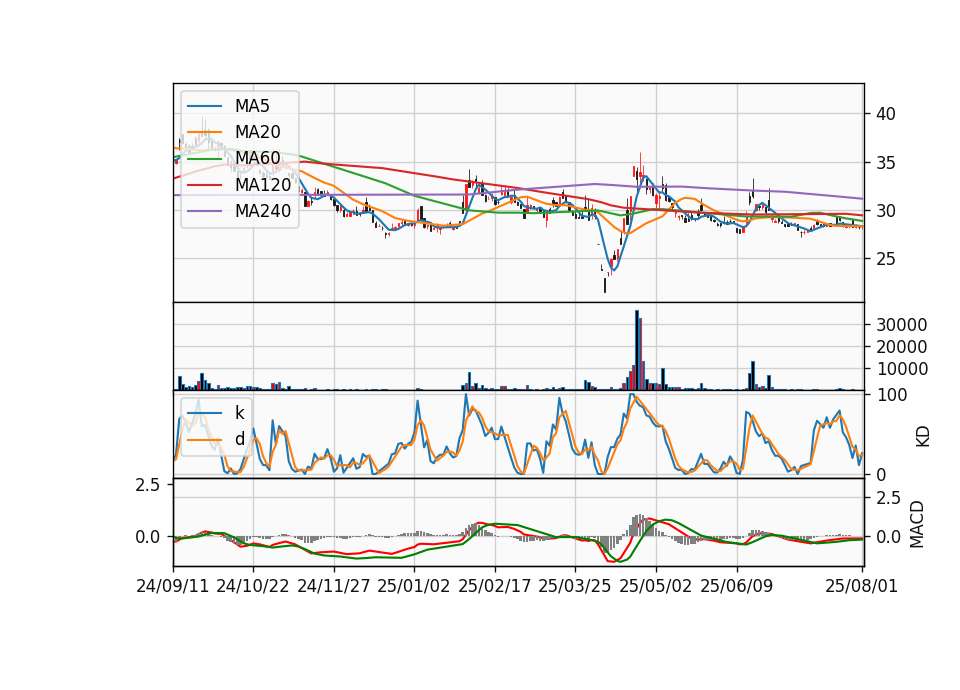Click the volume axis value 30000

tap(901, 325)
